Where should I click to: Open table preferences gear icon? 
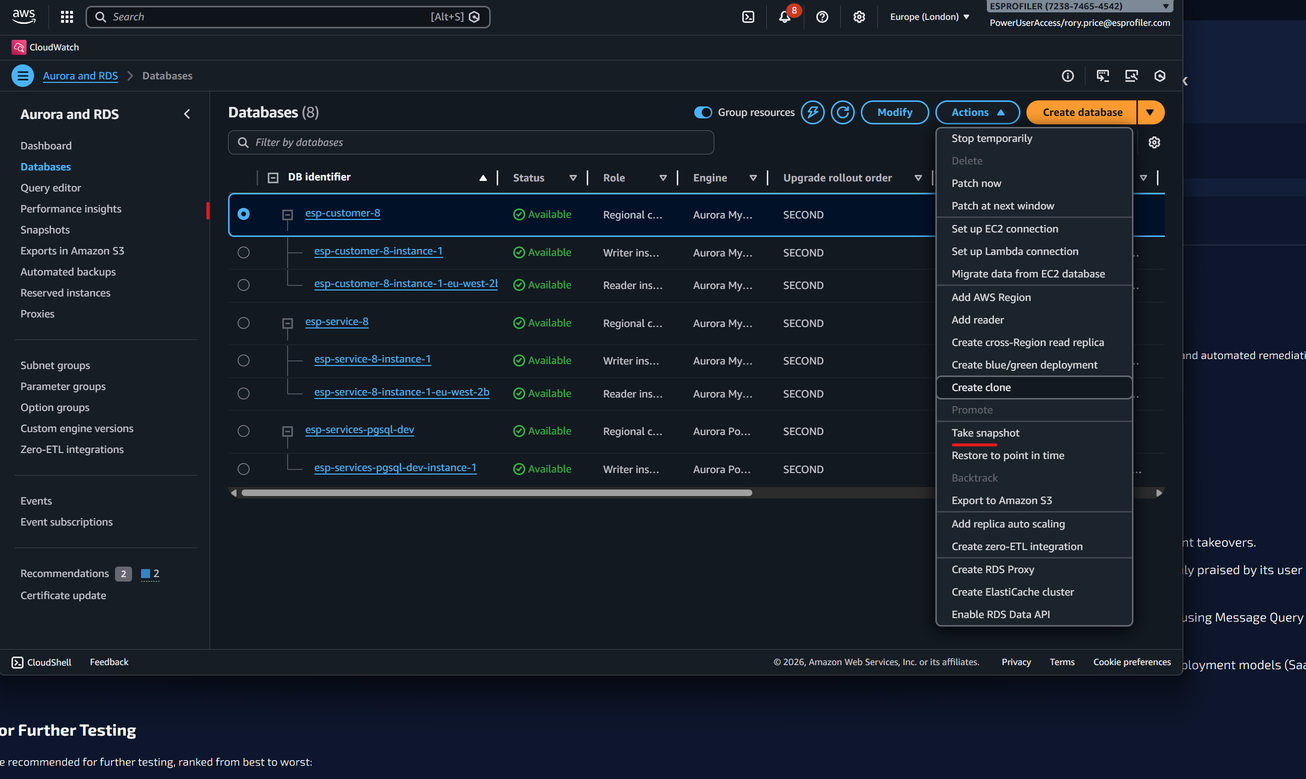[1154, 142]
